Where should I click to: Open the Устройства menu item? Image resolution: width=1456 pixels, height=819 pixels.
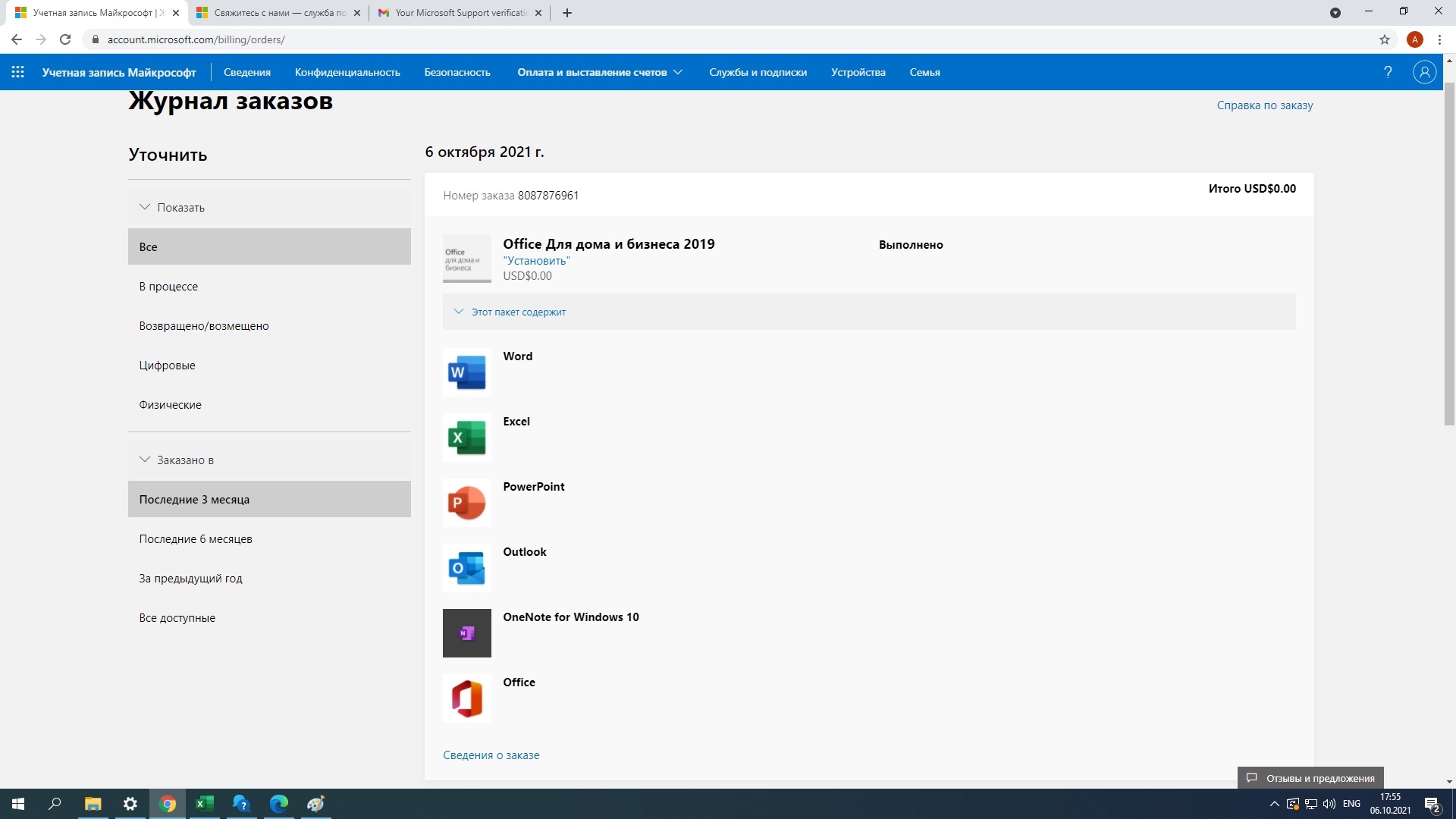click(858, 72)
